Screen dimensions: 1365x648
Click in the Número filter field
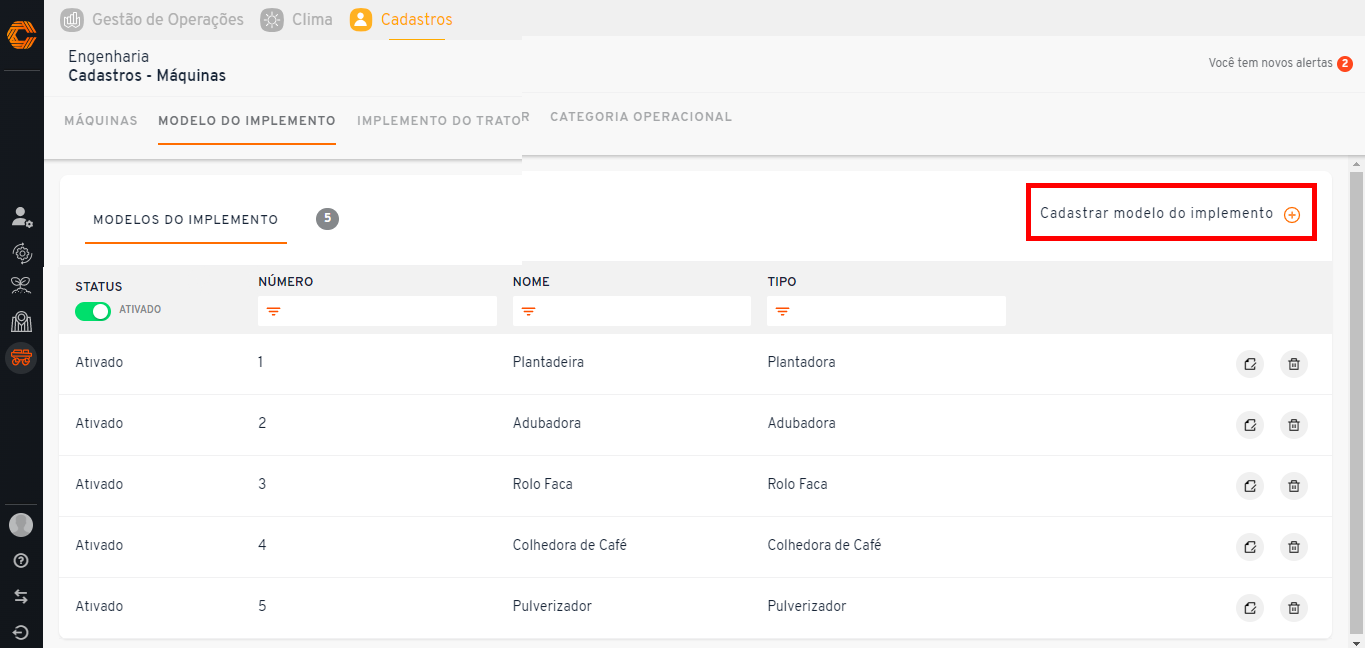[377, 311]
